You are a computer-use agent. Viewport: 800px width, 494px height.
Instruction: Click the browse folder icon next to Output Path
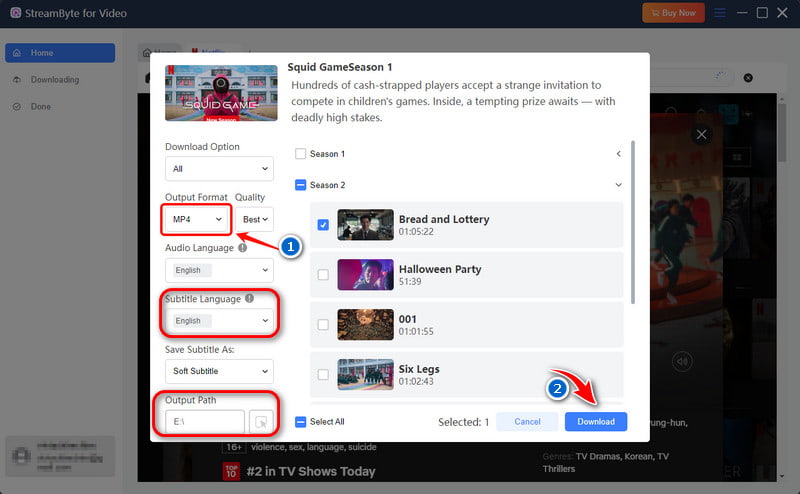(261, 422)
